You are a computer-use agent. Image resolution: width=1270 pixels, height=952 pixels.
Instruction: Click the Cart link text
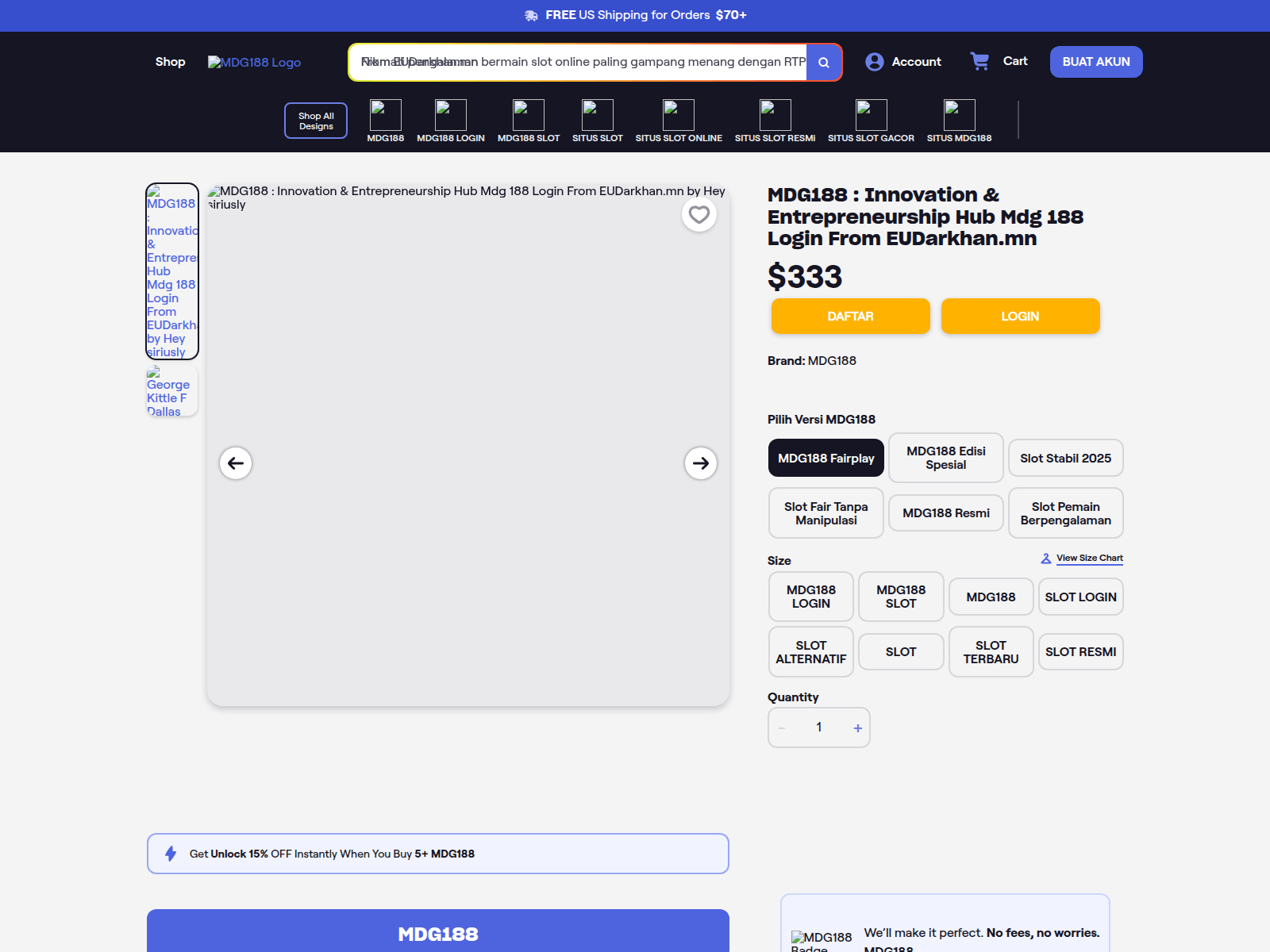click(1015, 61)
